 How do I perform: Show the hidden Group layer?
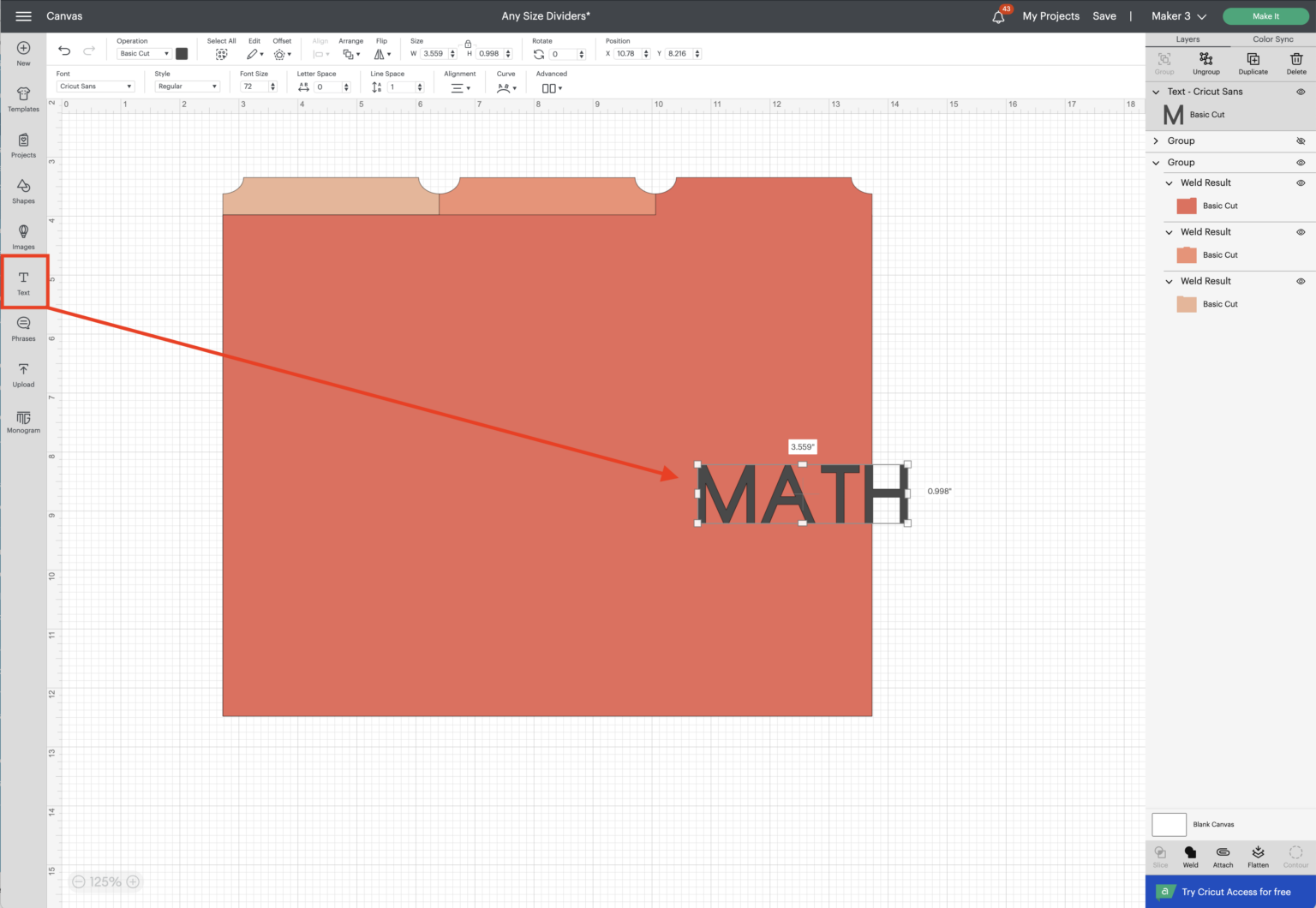[x=1301, y=140]
